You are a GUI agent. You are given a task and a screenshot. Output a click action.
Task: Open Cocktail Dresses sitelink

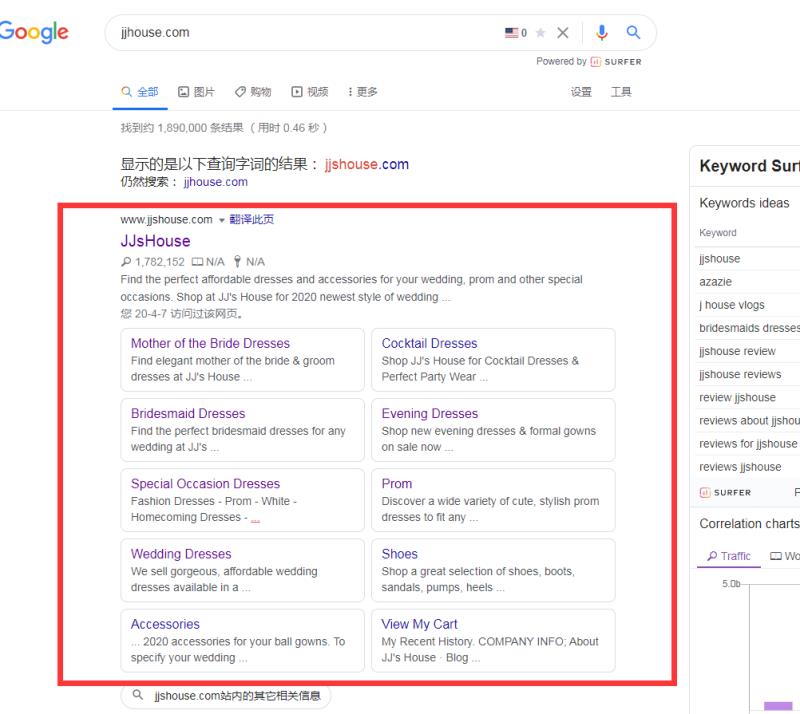coord(430,343)
